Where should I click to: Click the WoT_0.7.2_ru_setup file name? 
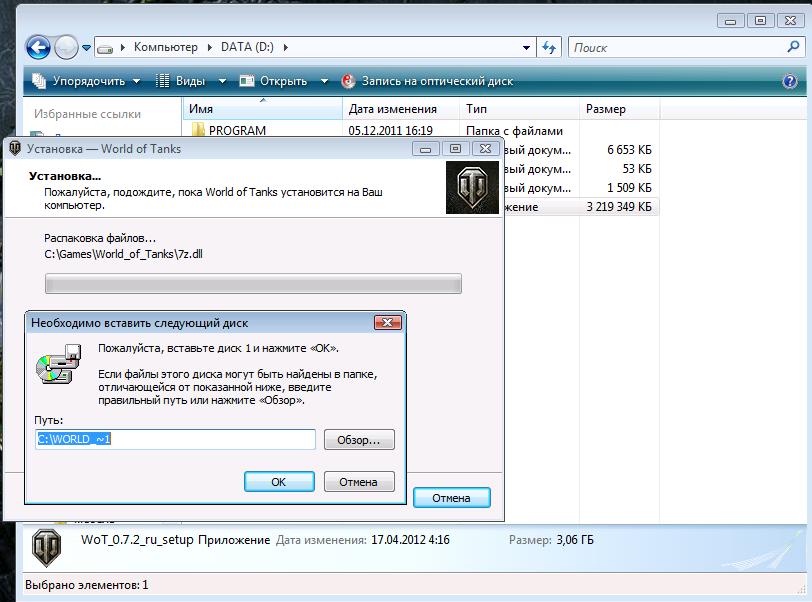click(x=137, y=540)
